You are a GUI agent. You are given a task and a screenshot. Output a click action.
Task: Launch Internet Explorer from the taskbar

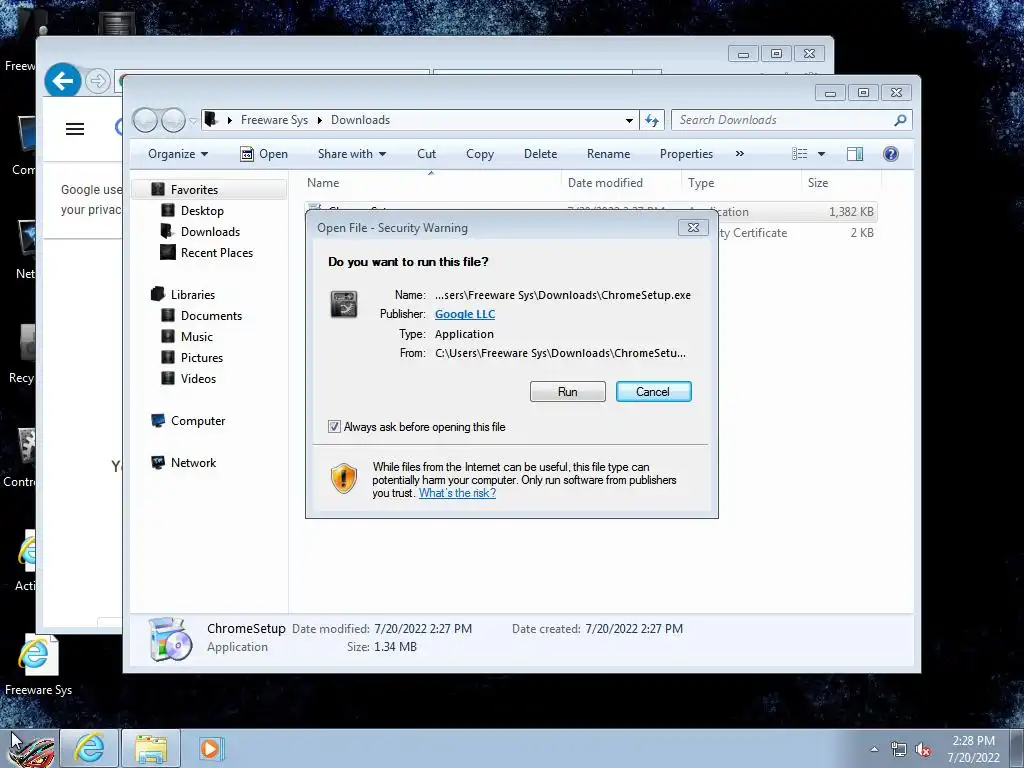[89, 748]
